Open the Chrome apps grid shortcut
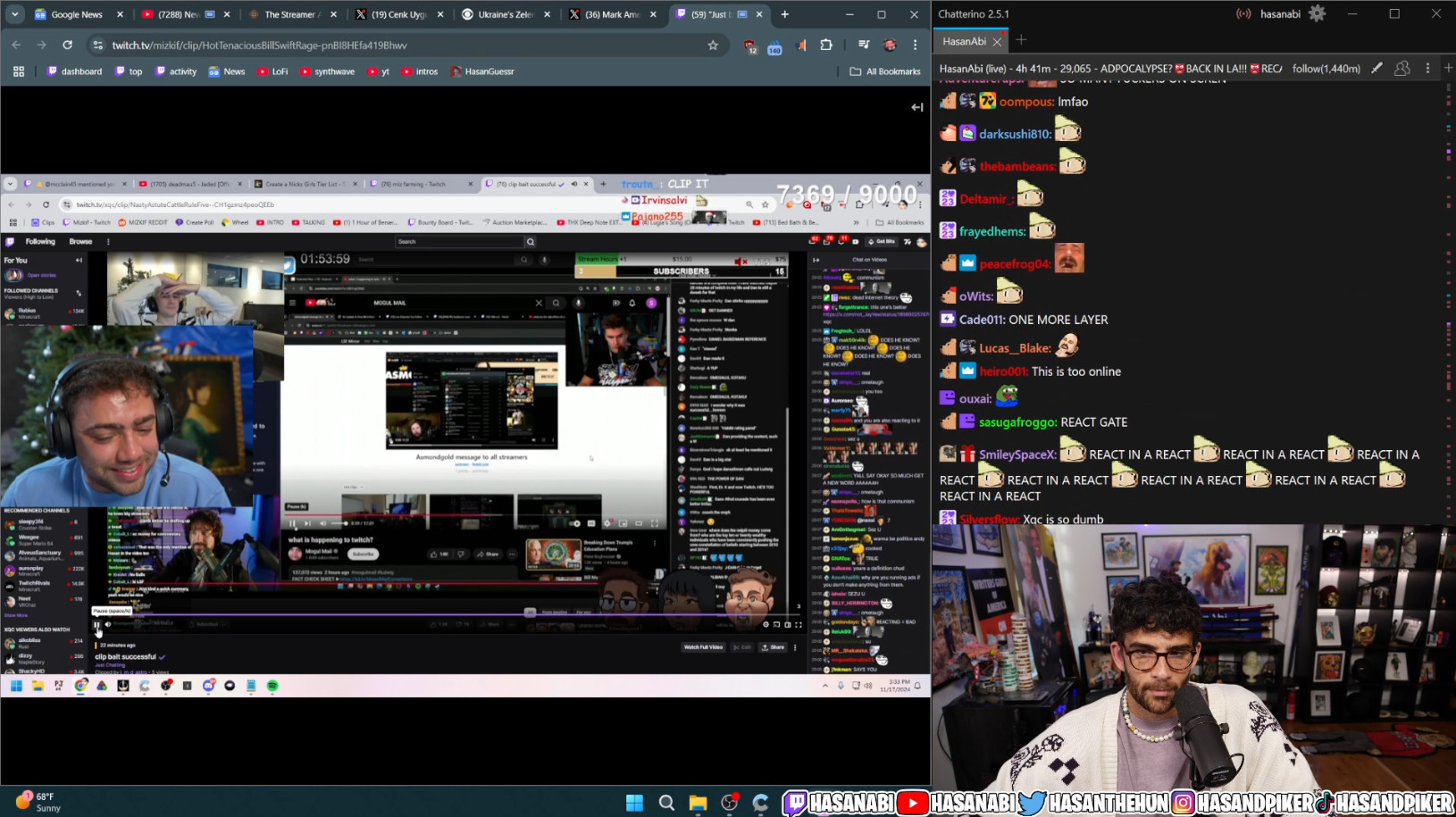This screenshot has width=1456, height=817. (19, 71)
